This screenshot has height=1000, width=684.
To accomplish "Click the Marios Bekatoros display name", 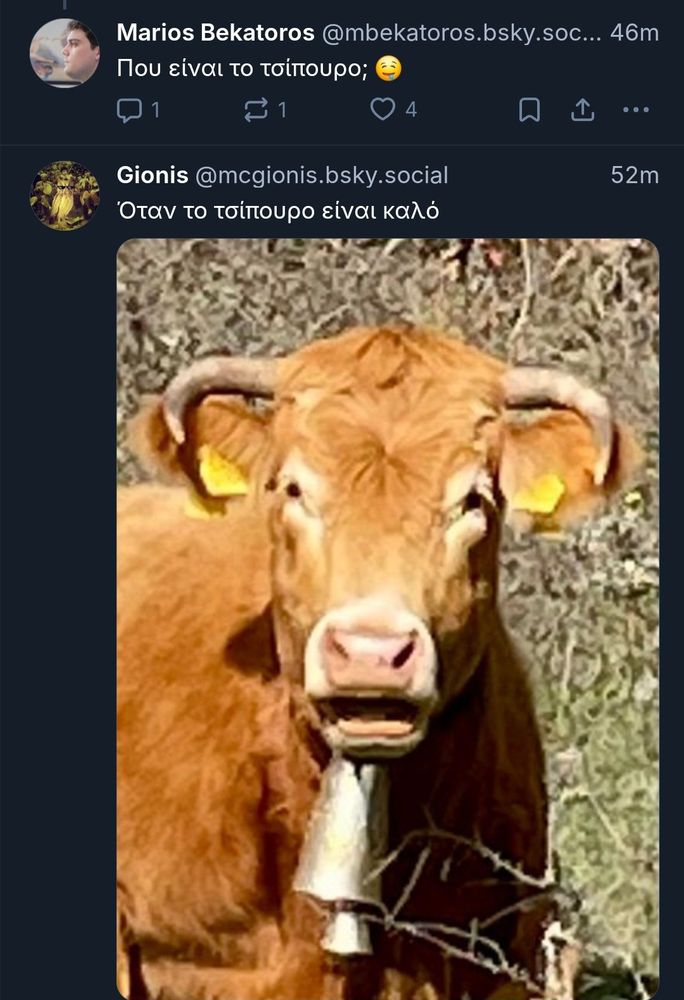I will click(x=215, y=33).
